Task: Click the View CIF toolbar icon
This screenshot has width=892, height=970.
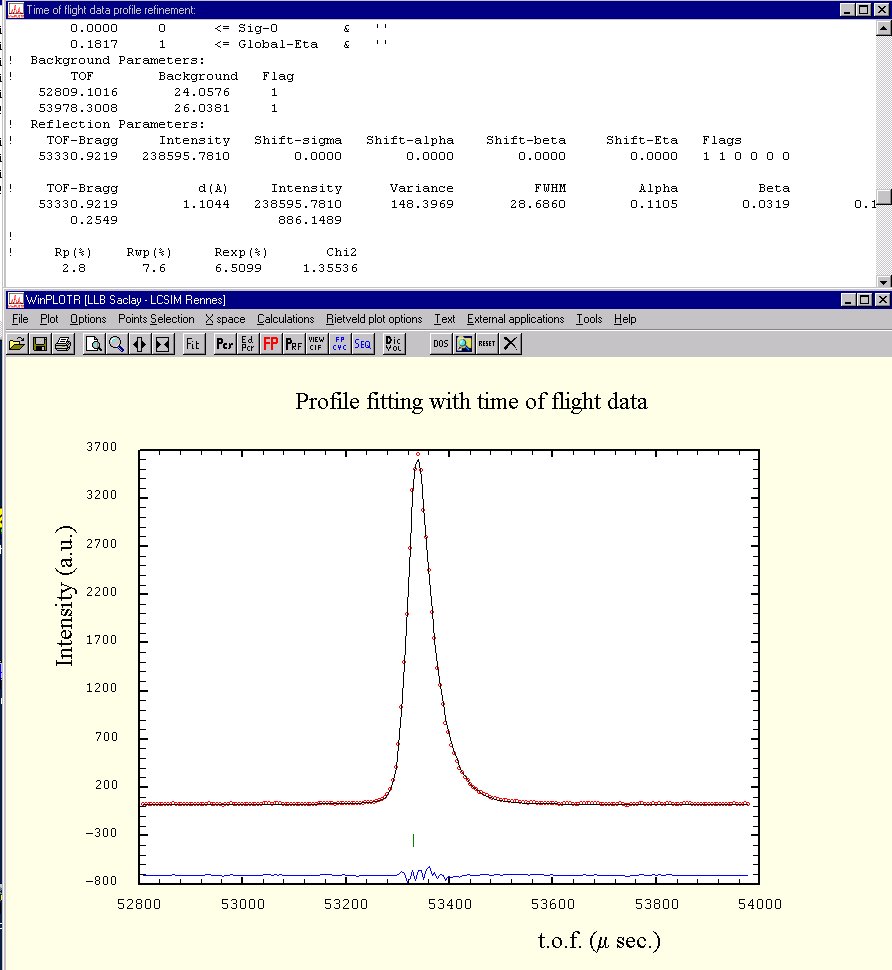Action: 316,344
